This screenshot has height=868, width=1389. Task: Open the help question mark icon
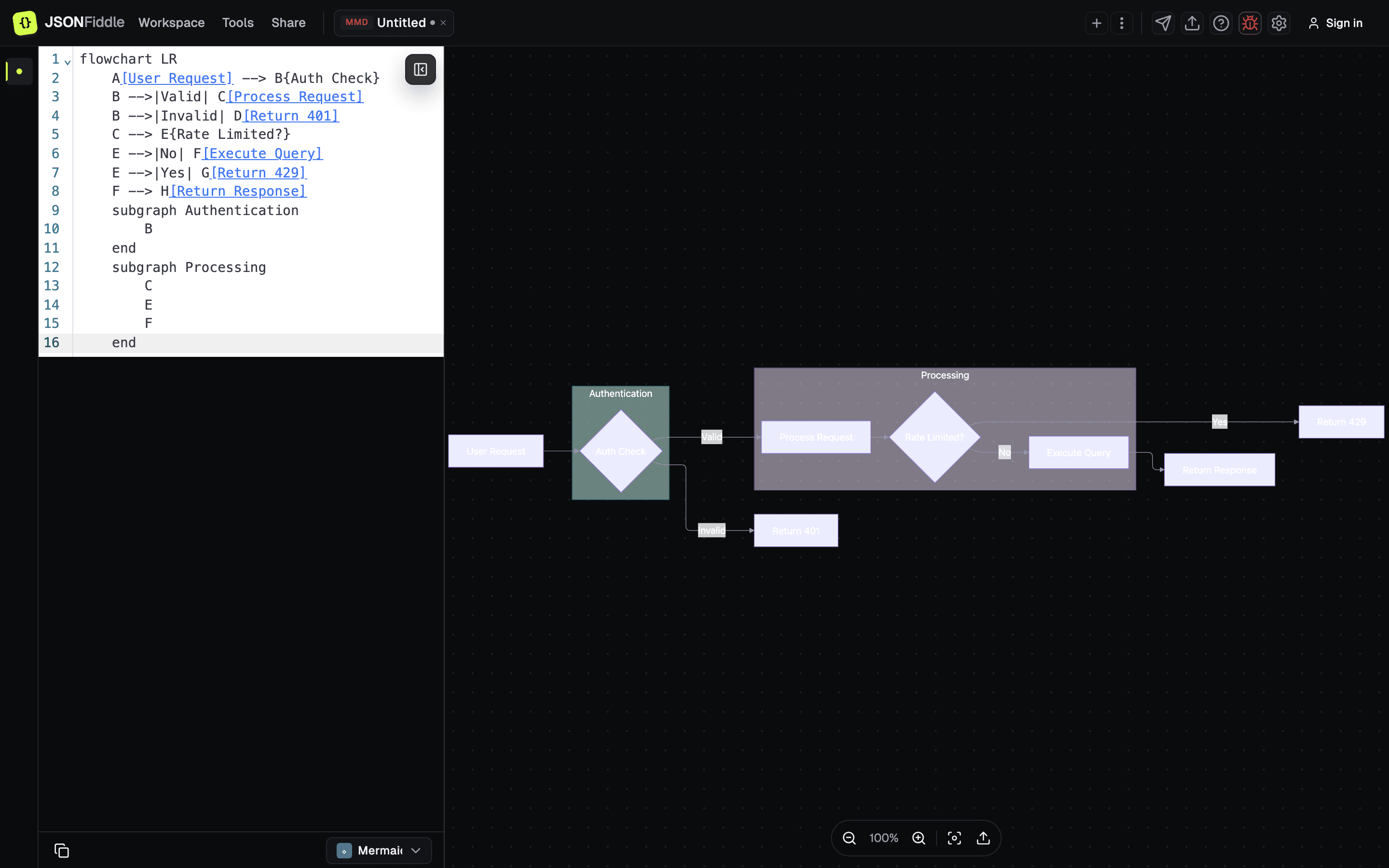click(1221, 23)
